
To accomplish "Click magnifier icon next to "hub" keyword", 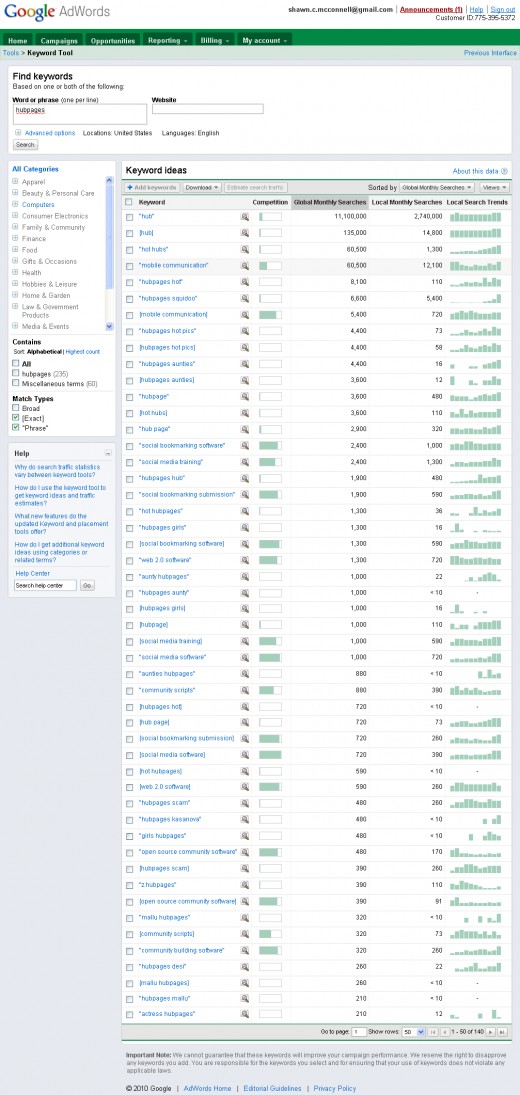I will (x=245, y=216).
